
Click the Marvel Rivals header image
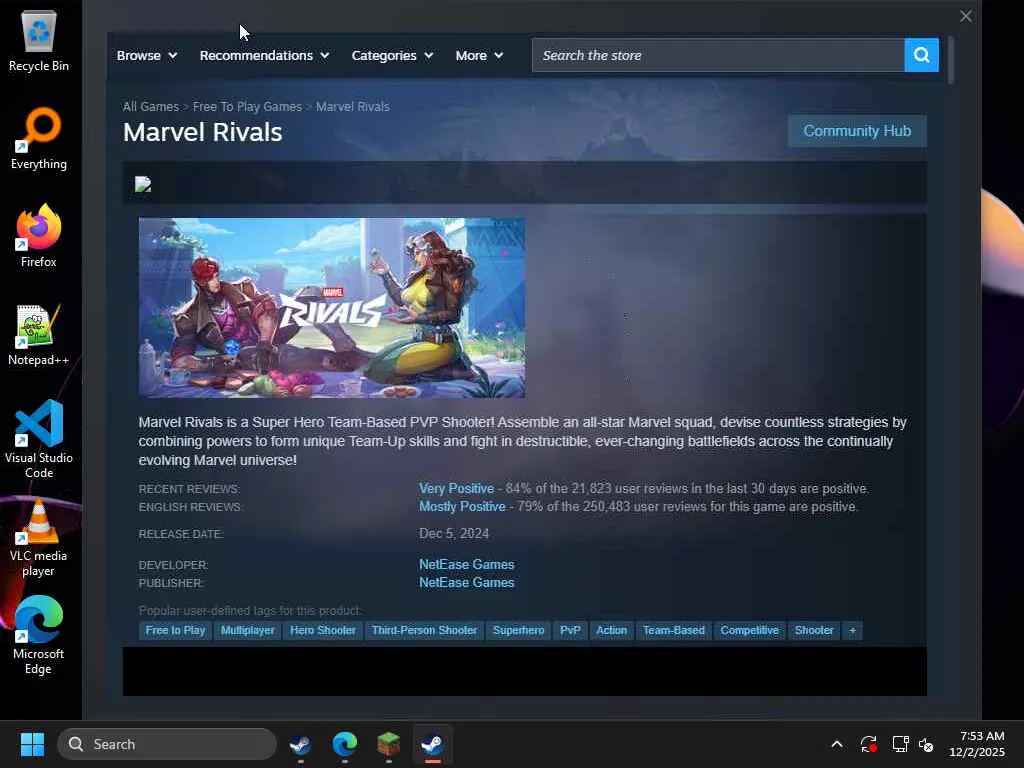tap(332, 308)
